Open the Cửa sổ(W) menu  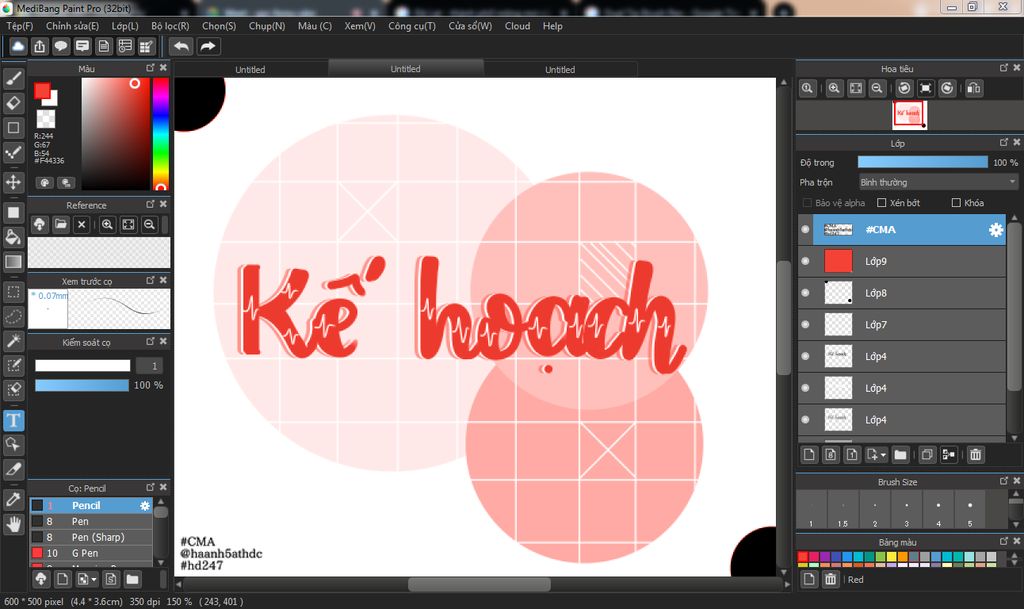click(x=470, y=26)
